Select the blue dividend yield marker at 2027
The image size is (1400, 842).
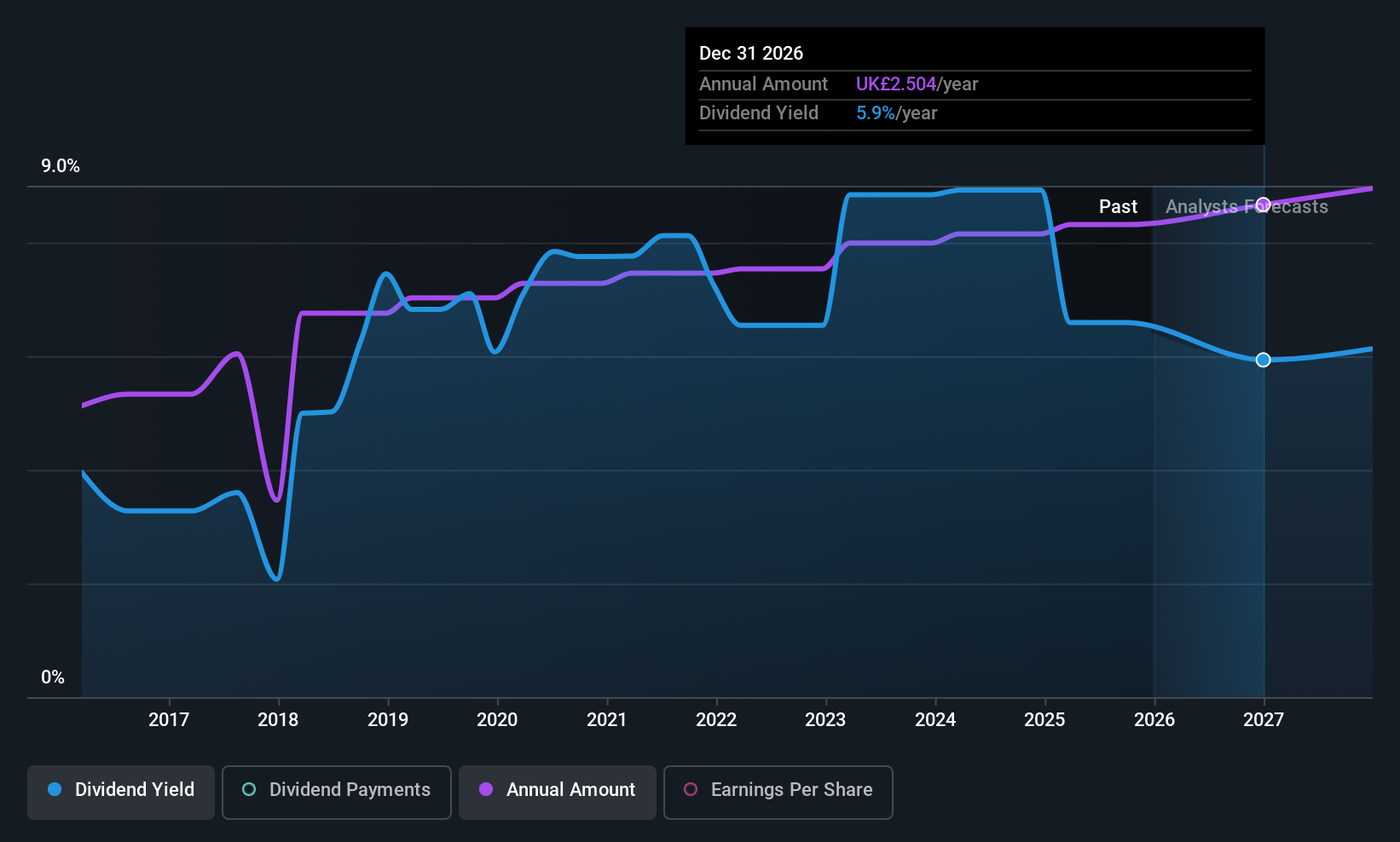[1264, 360]
